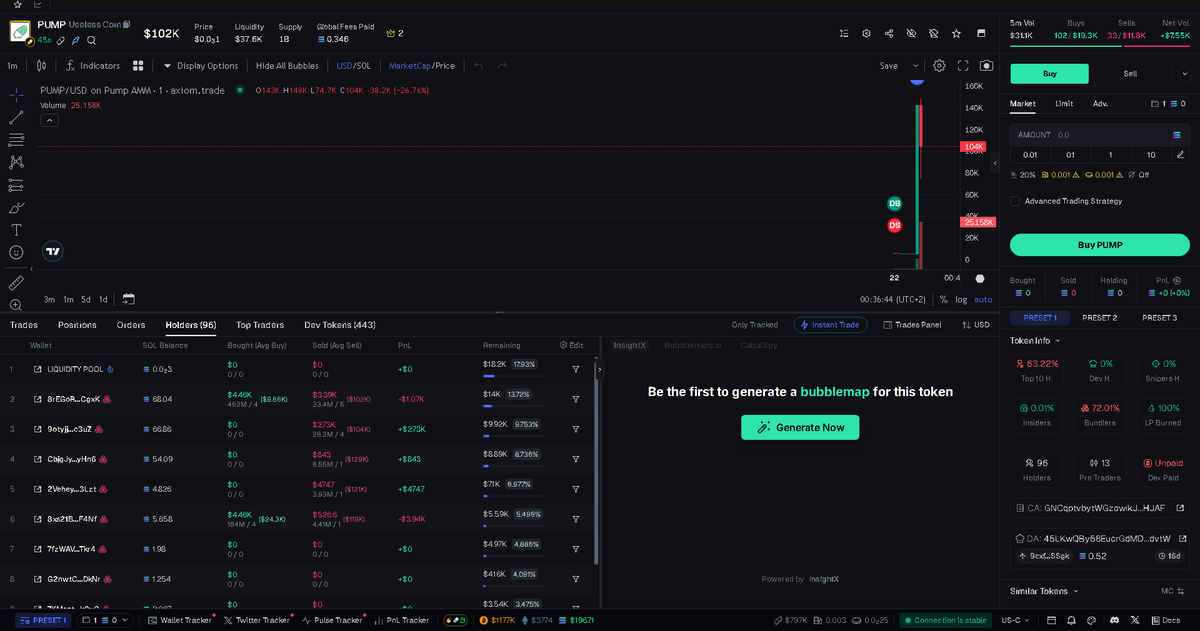
Task: Click the Generate Now button
Action: pyautogui.click(x=800, y=427)
